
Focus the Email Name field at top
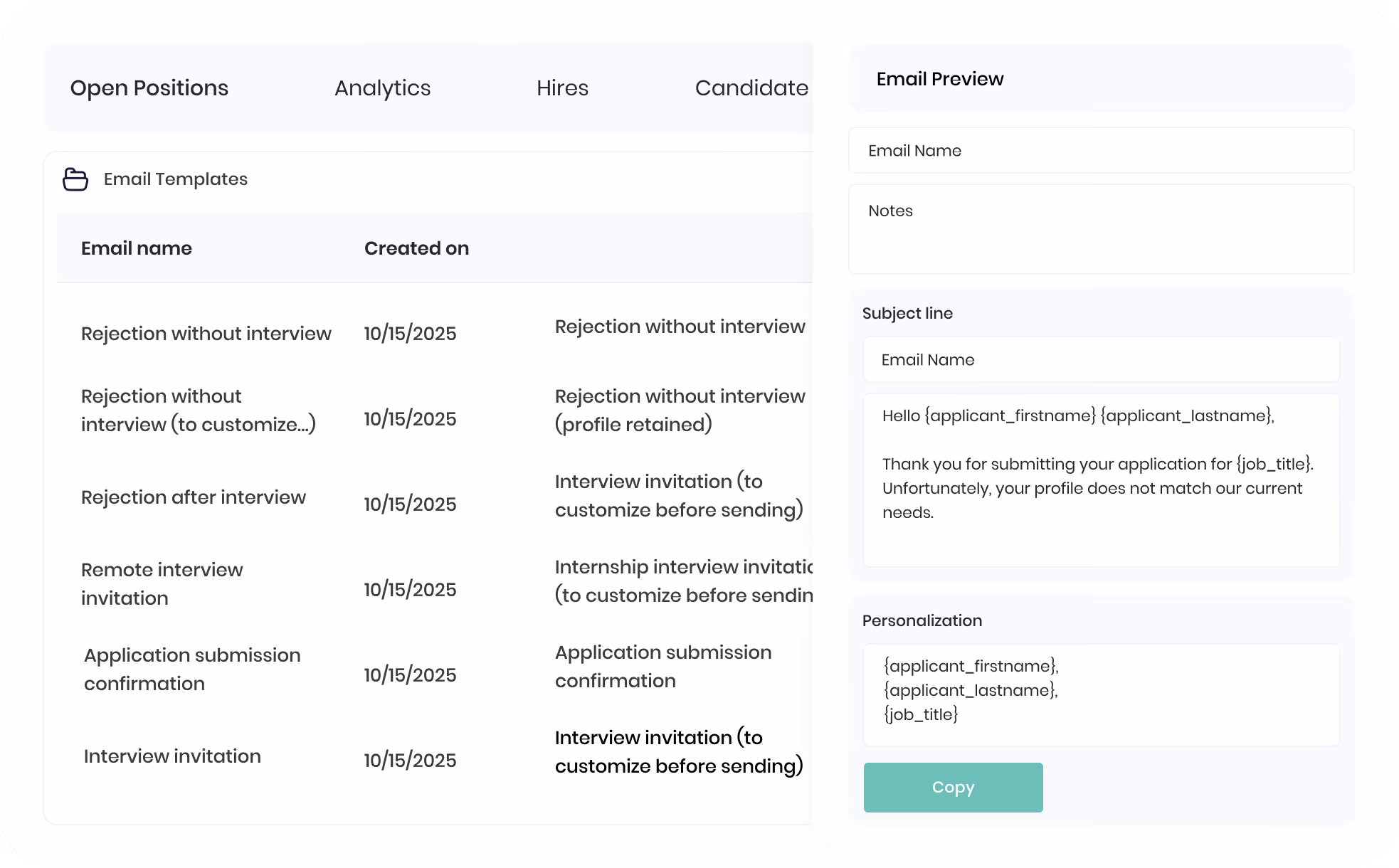point(1101,151)
